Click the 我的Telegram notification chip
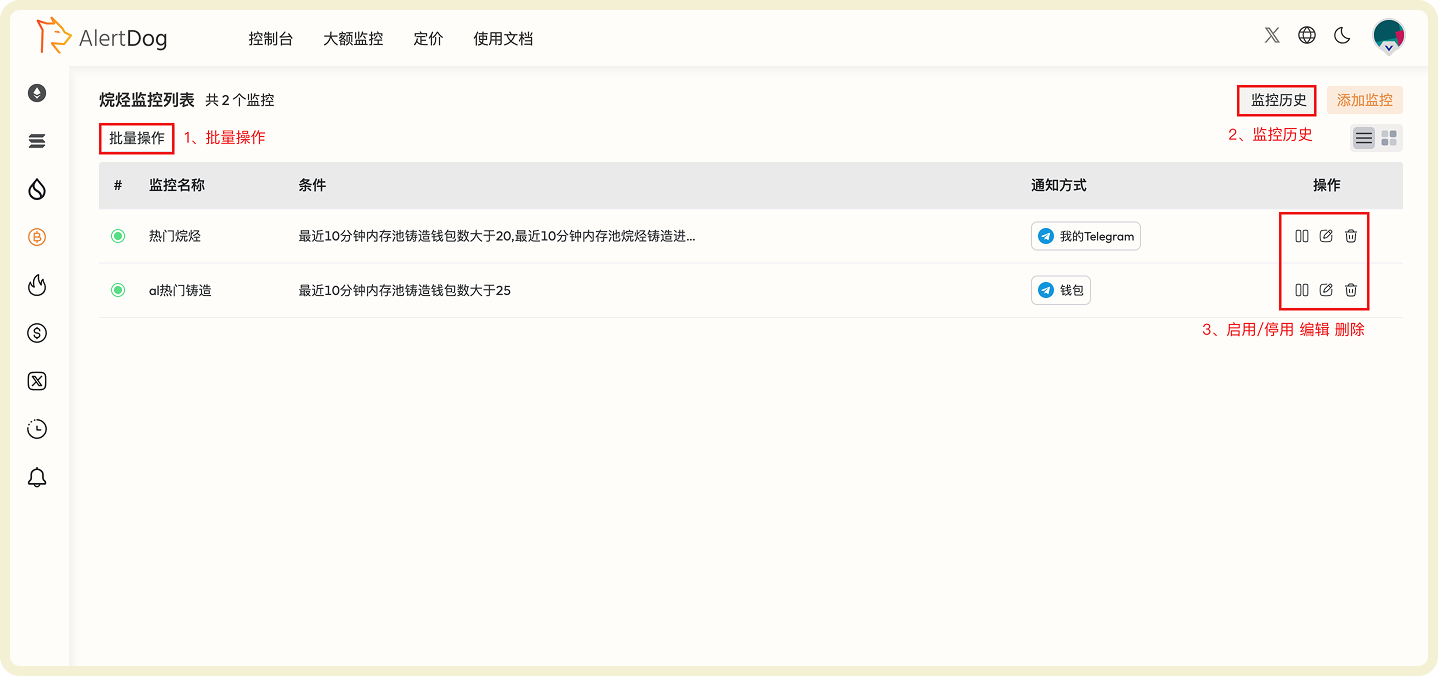Image resolution: width=1438 pixels, height=676 pixels. (x=1085, y=235)
